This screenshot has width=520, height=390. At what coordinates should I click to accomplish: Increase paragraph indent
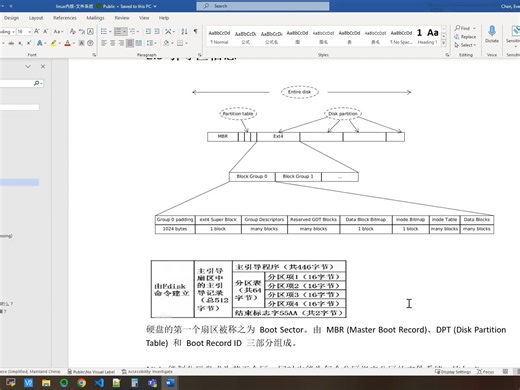[x=157, y=31]
